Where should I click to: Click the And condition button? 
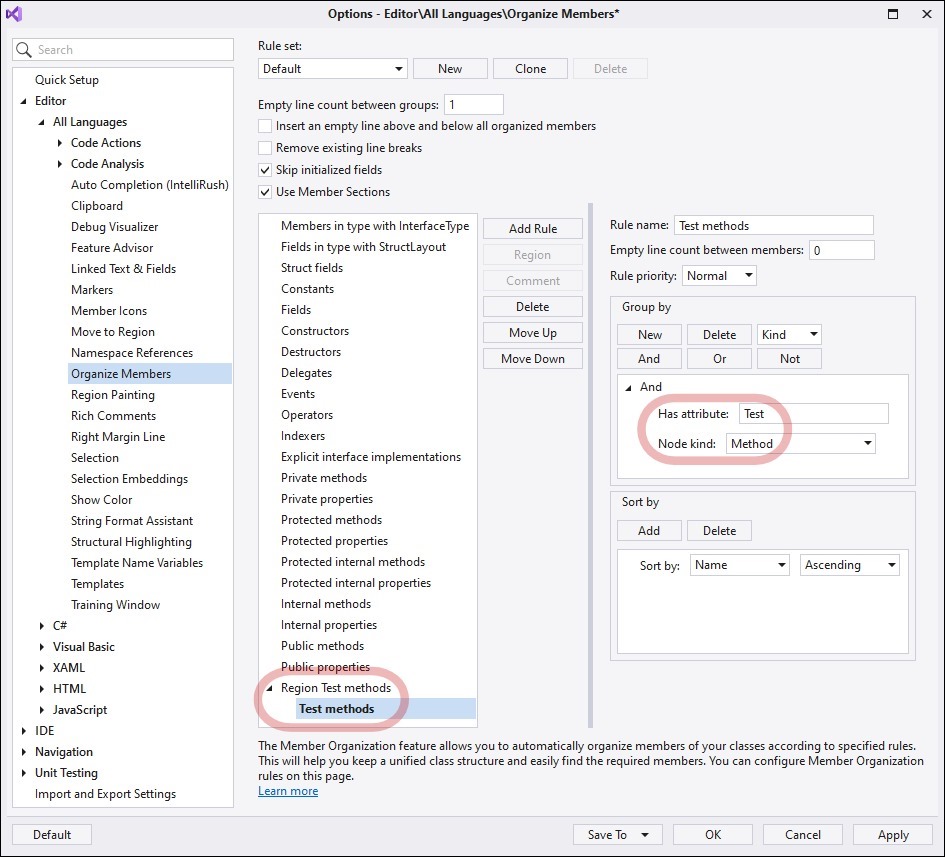pyautogui.click(x=650, y=359)
